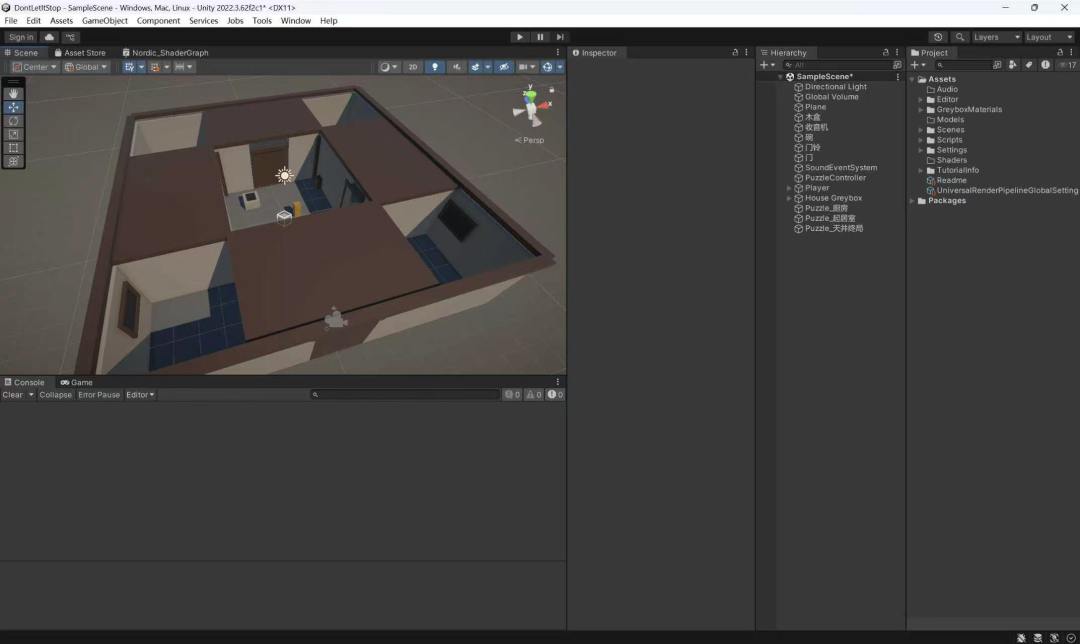Expand the House Greybox object
This screenshot has height=644, width=1080.
[789, 198]
